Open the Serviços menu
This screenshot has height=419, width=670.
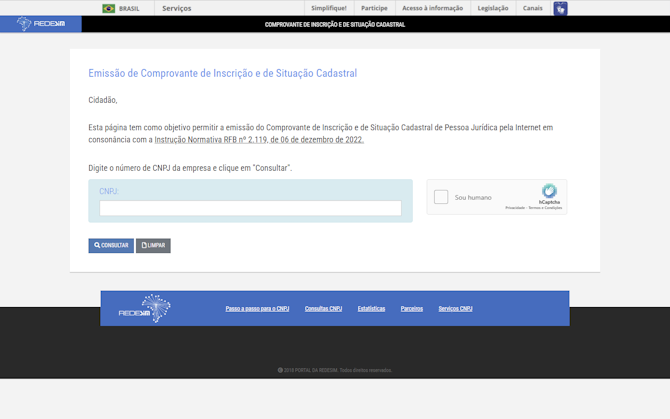point(177,8)
